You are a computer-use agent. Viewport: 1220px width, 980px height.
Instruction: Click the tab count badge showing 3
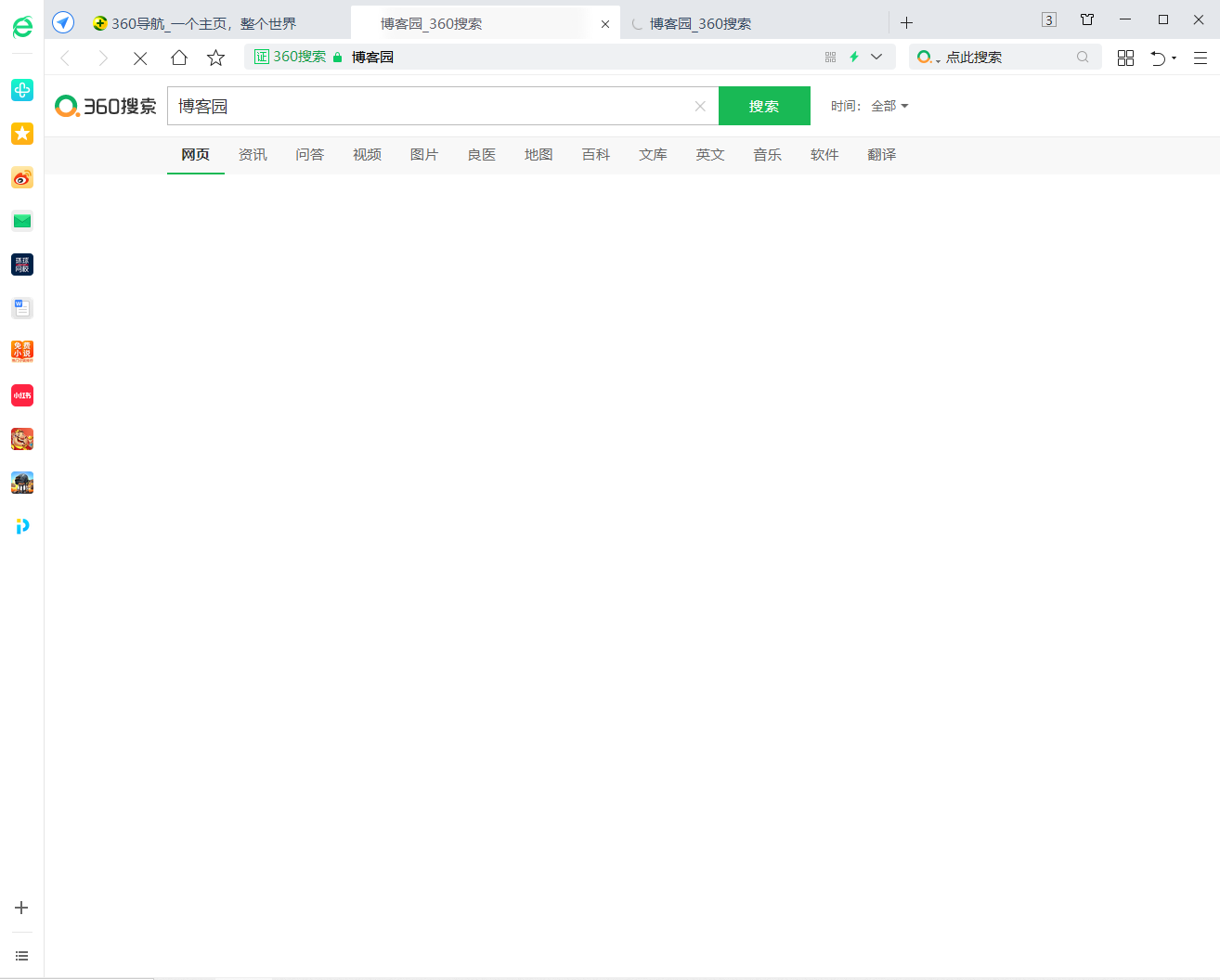(x=1049, y=19)
